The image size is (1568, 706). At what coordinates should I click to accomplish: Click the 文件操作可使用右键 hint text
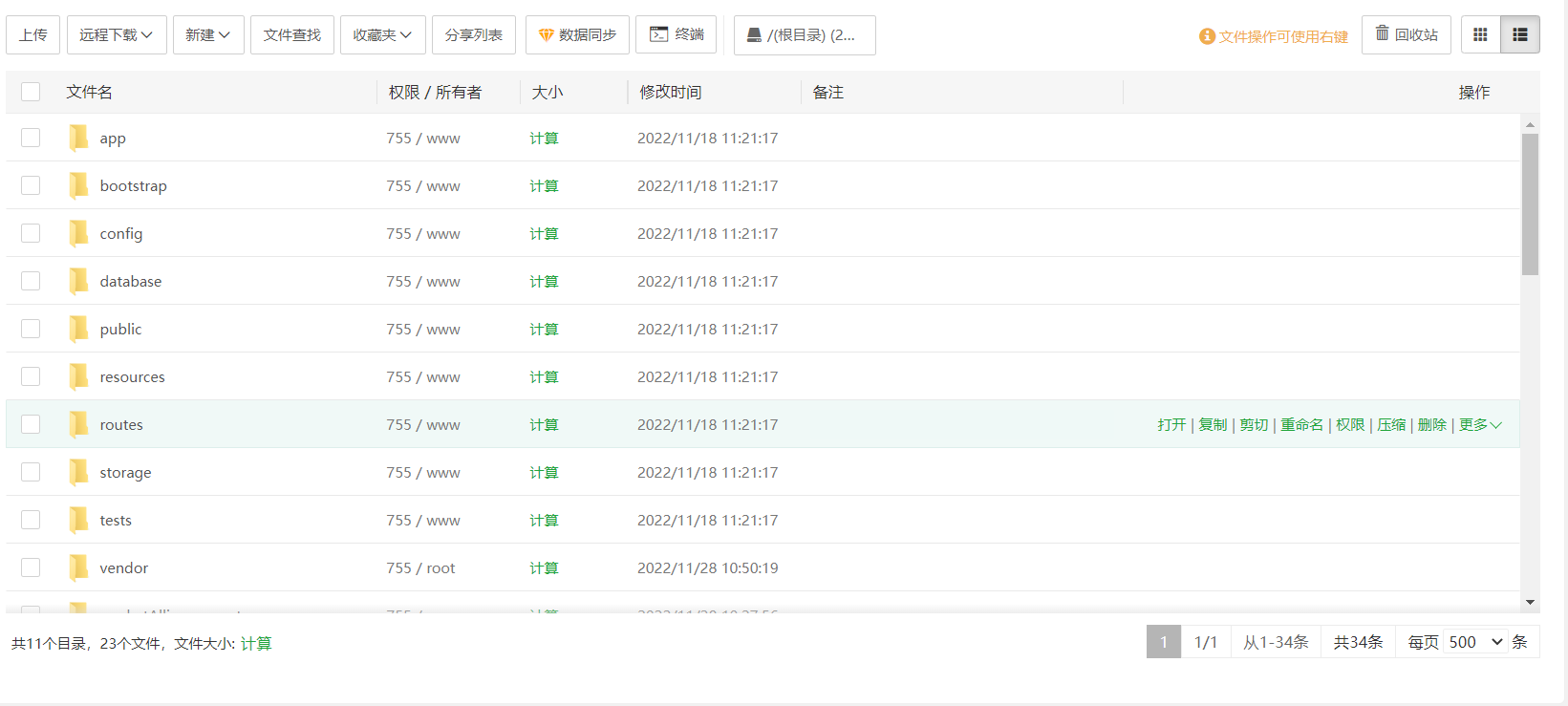1282,36
